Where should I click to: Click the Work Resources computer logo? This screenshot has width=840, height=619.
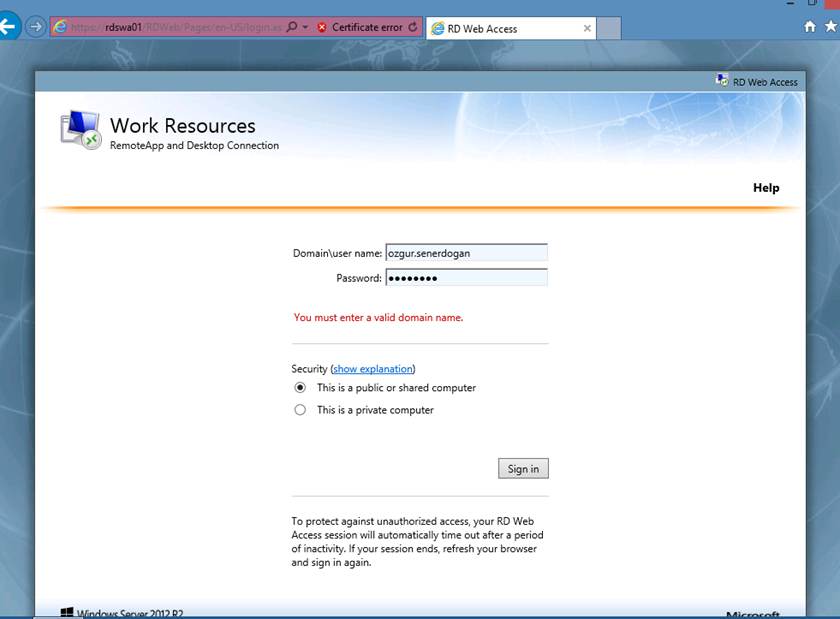click(81, 130)
